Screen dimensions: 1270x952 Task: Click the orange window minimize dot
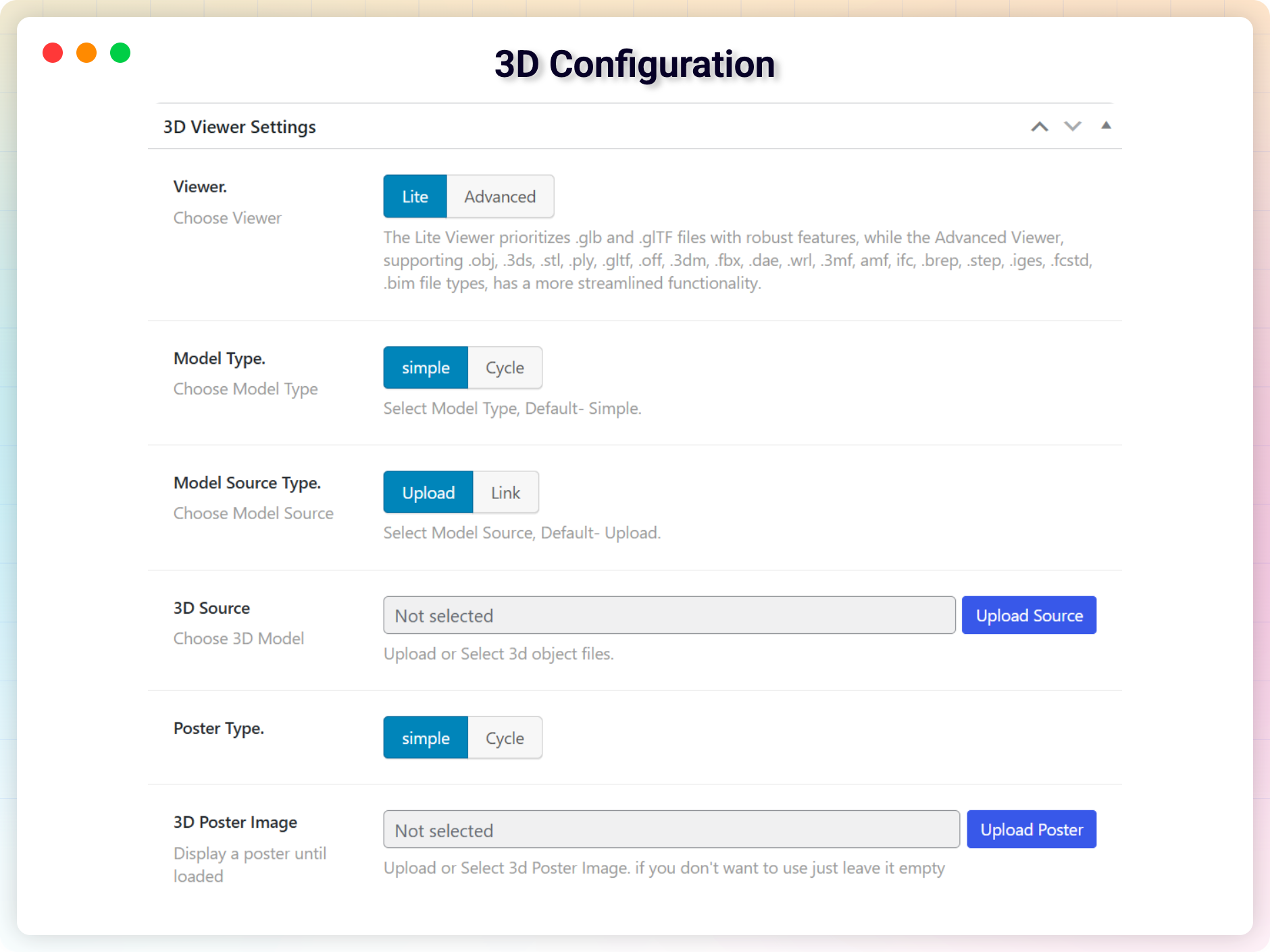pyautogui.click(x=86, y=53)
